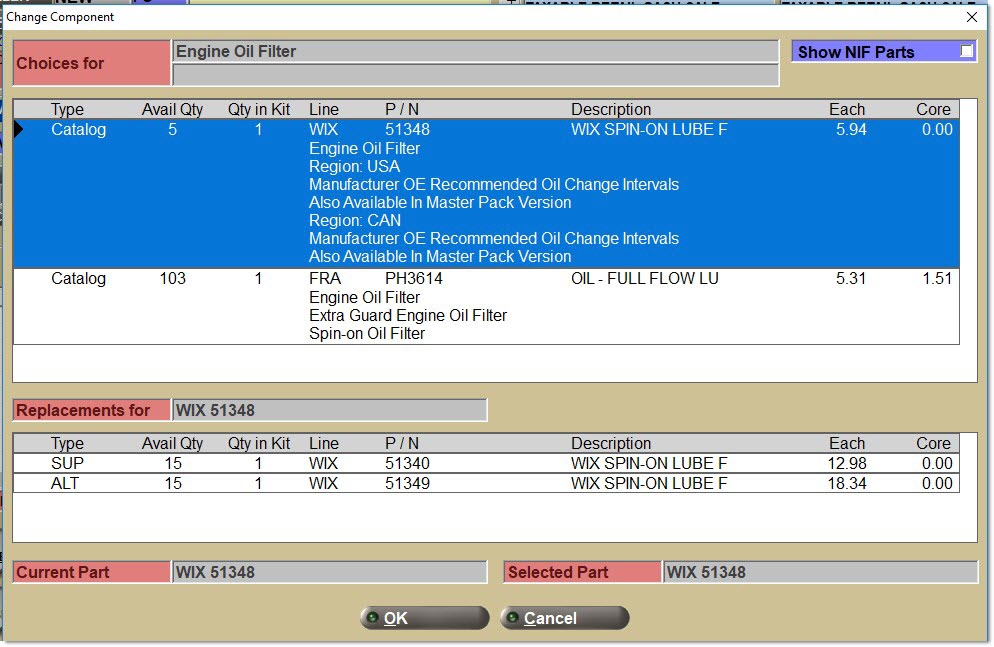Click the Replacements for WIX 51348 field
The height and width of the screenshot is (647, 994).
pos(329,410)
